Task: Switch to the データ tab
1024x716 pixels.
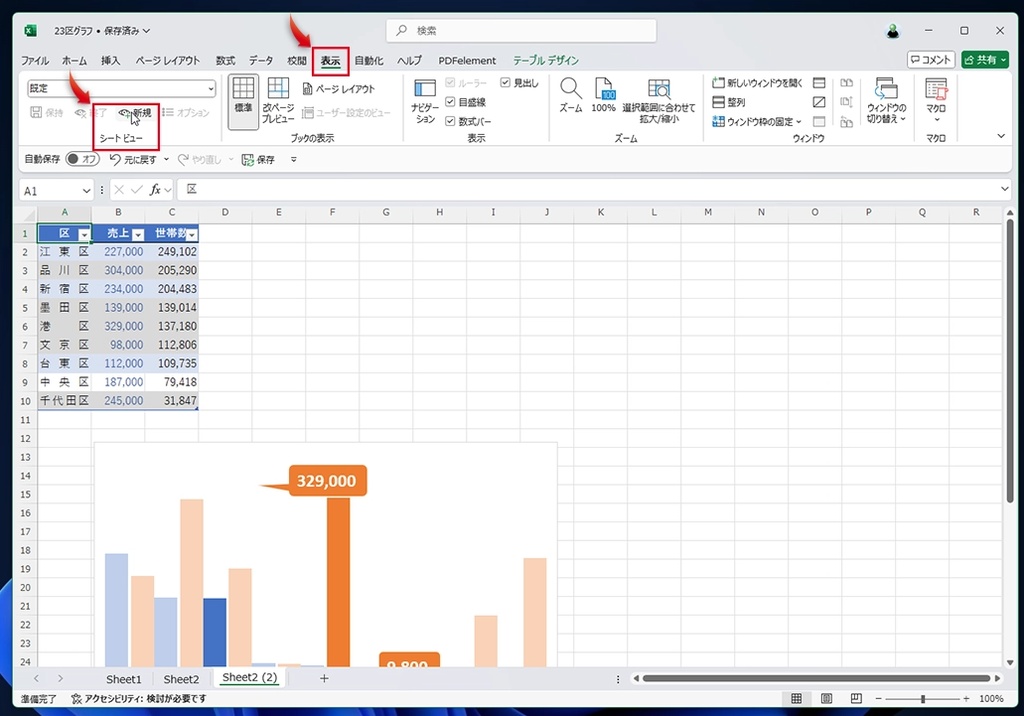Action: [x=261, y=61]
